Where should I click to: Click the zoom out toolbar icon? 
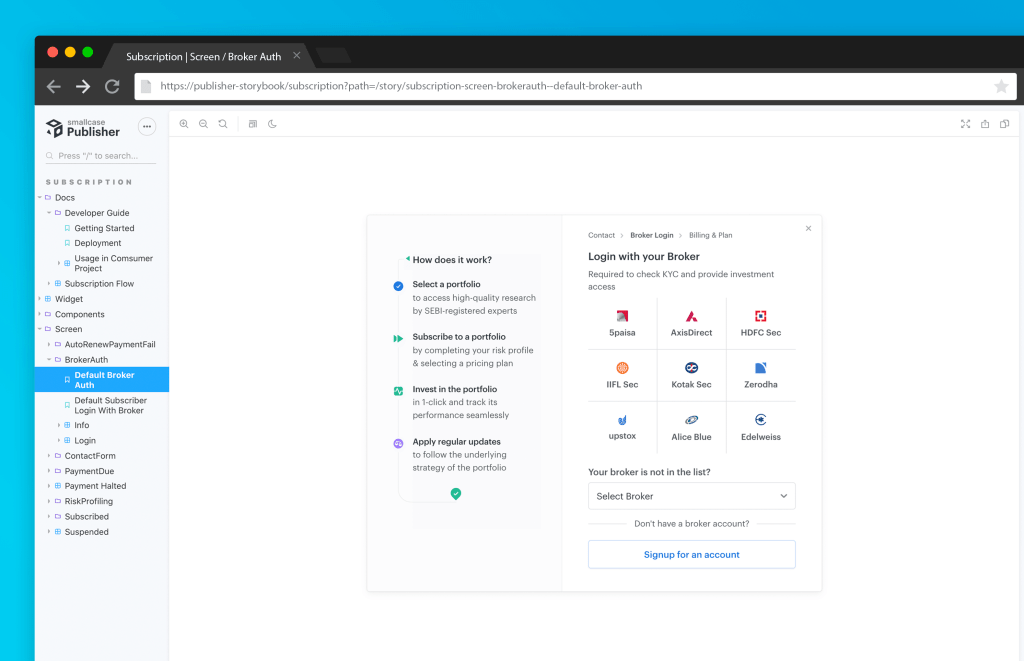click(204, 124)
